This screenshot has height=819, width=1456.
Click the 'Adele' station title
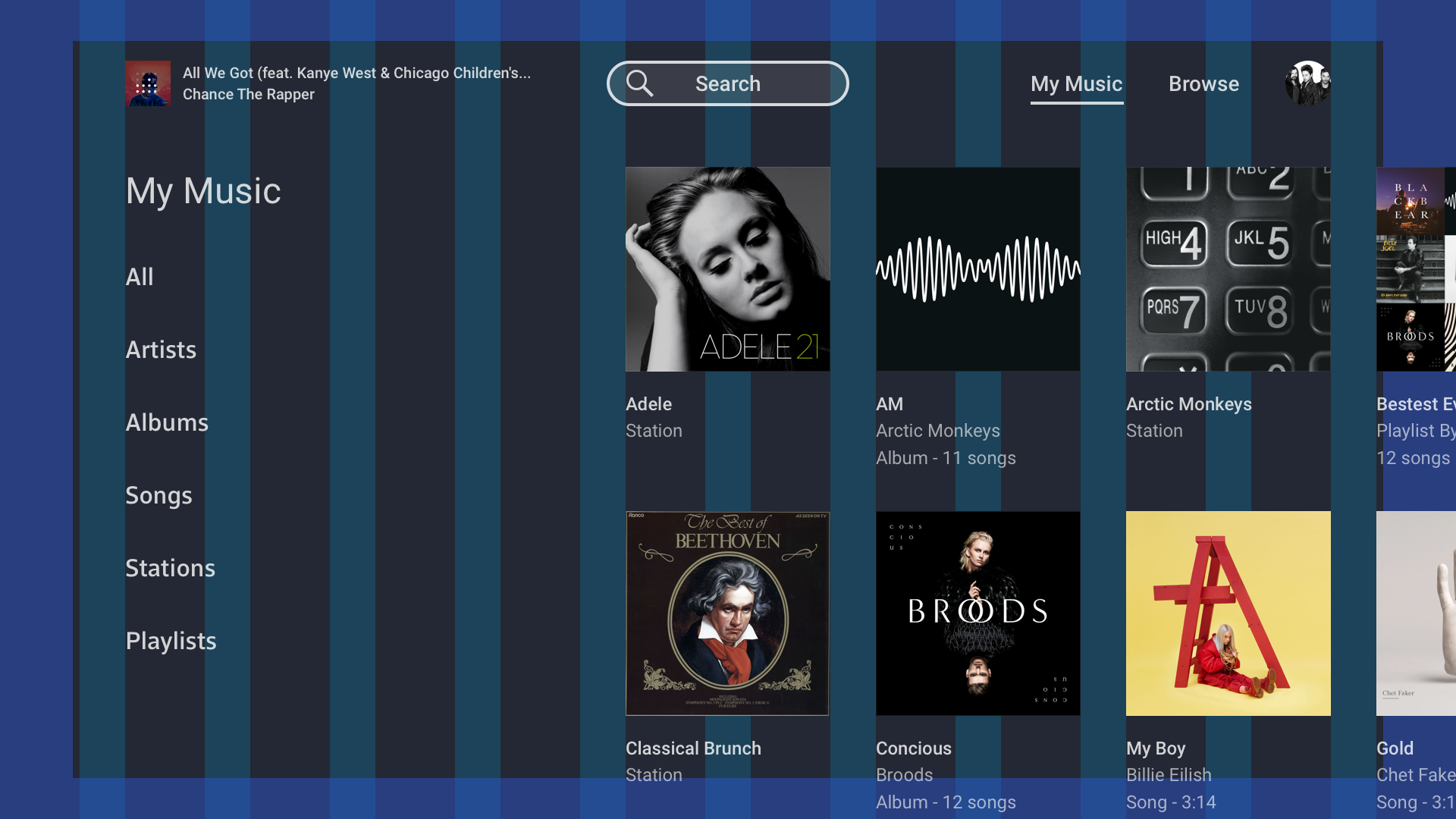click(x=648, y=404)
